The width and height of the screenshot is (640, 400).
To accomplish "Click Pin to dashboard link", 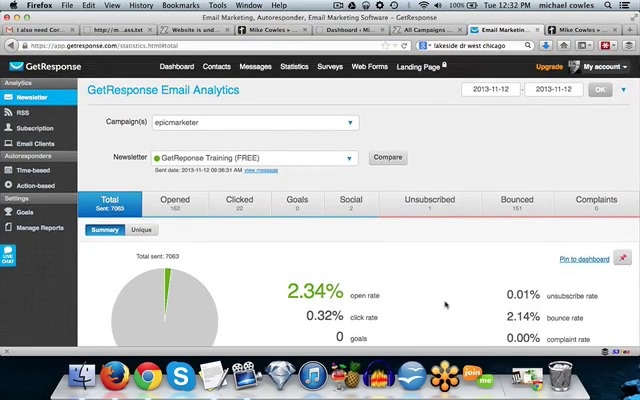I will tap(584, 259).
